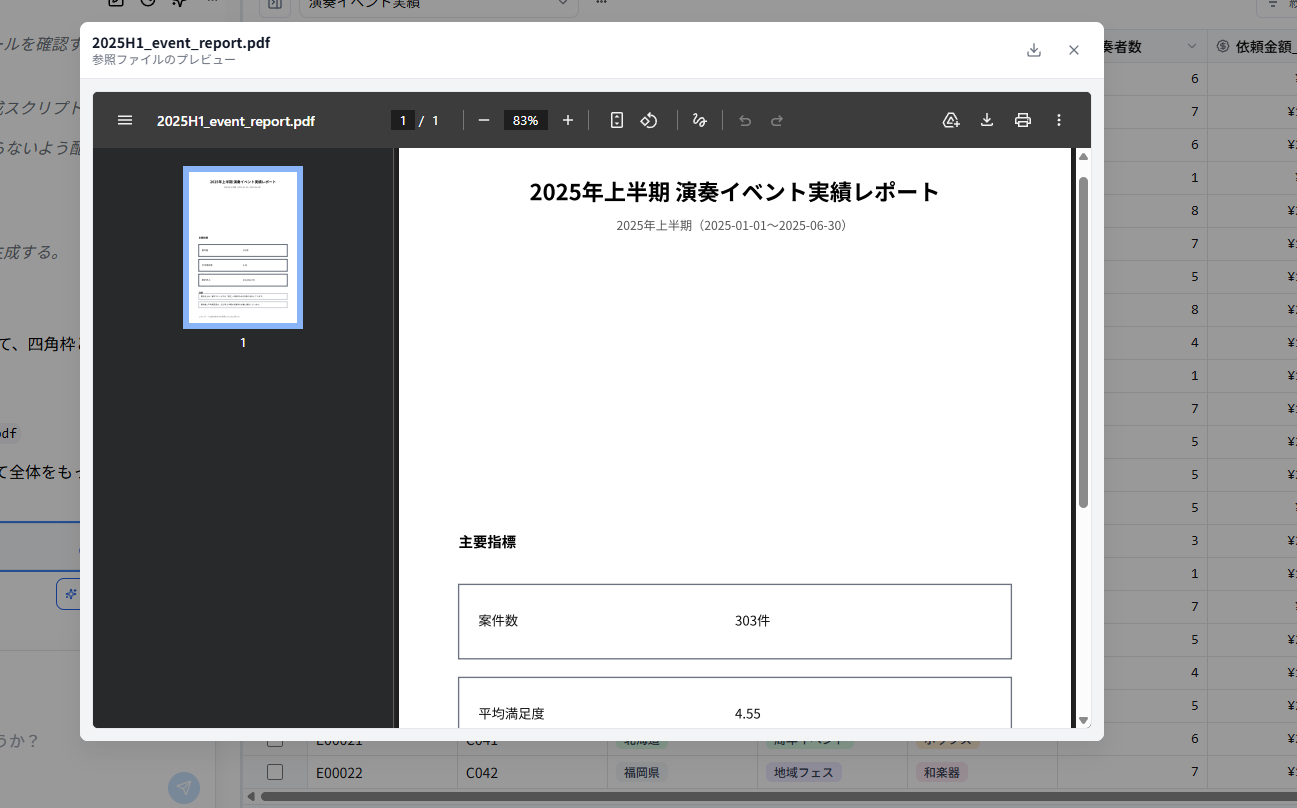Screen dimensions: 1297x808
Task: Click the 参照ファイルのプレビュー subtitle
Action: [x=164, y=60]
